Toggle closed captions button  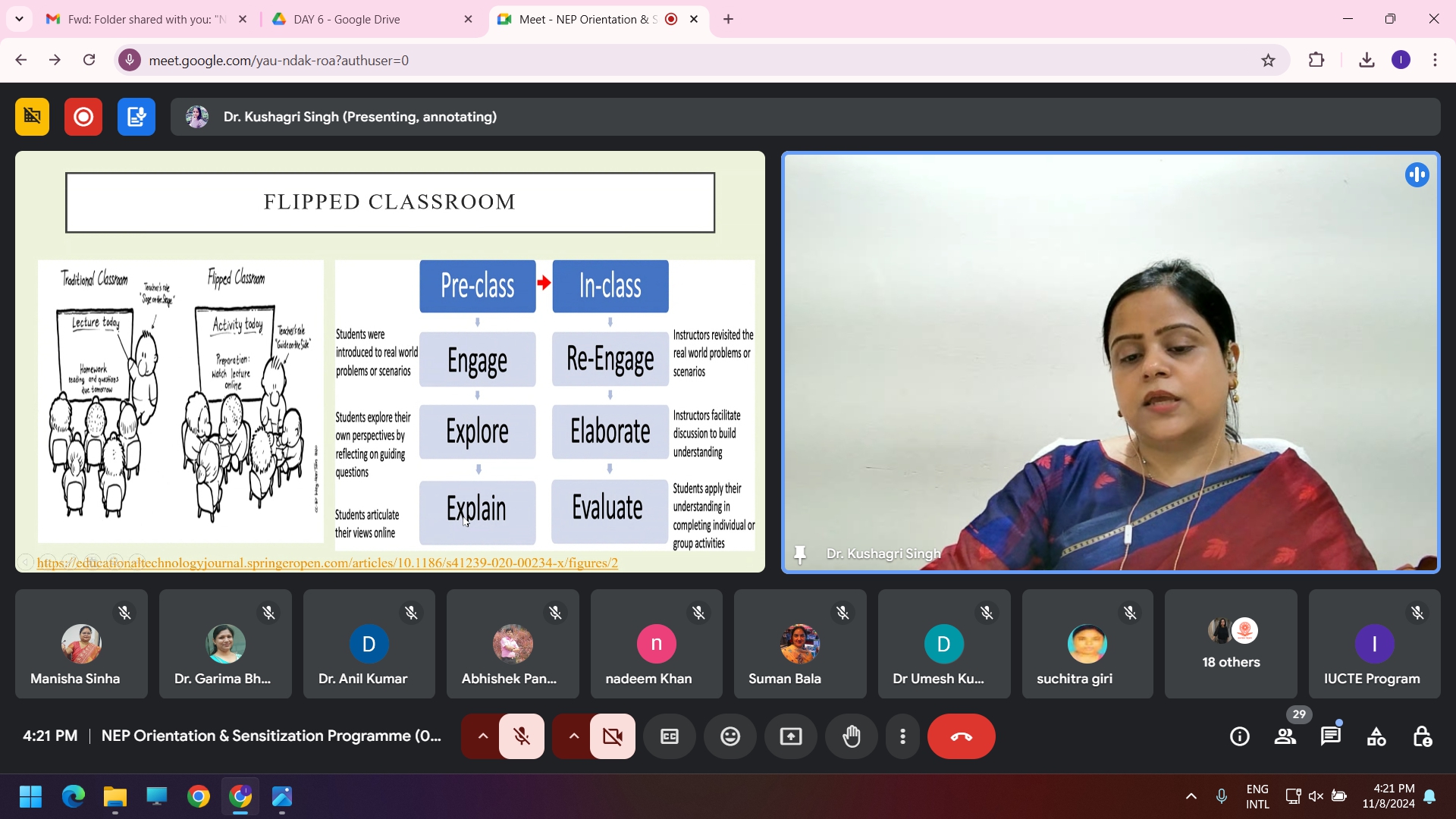pos(670,736)
